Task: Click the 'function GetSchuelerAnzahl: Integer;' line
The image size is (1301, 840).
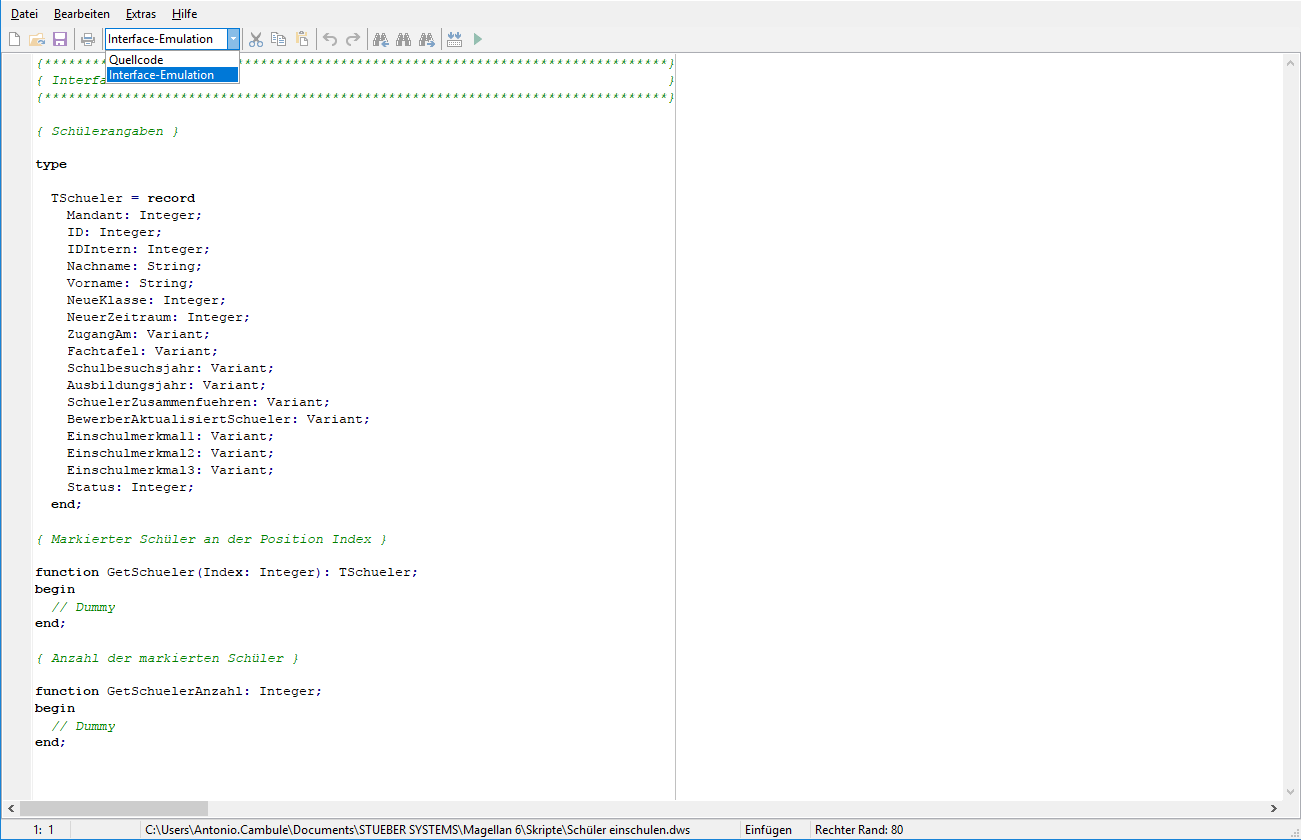Action: pos(178,691)
